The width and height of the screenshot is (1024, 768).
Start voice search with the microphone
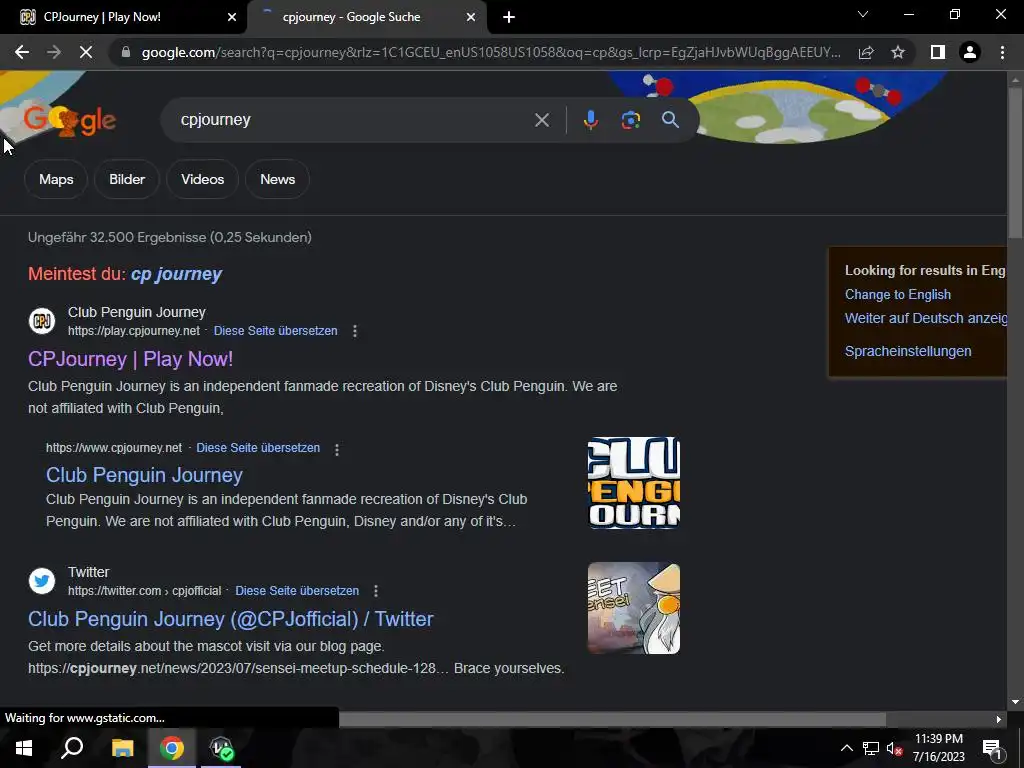pos(590,120)
